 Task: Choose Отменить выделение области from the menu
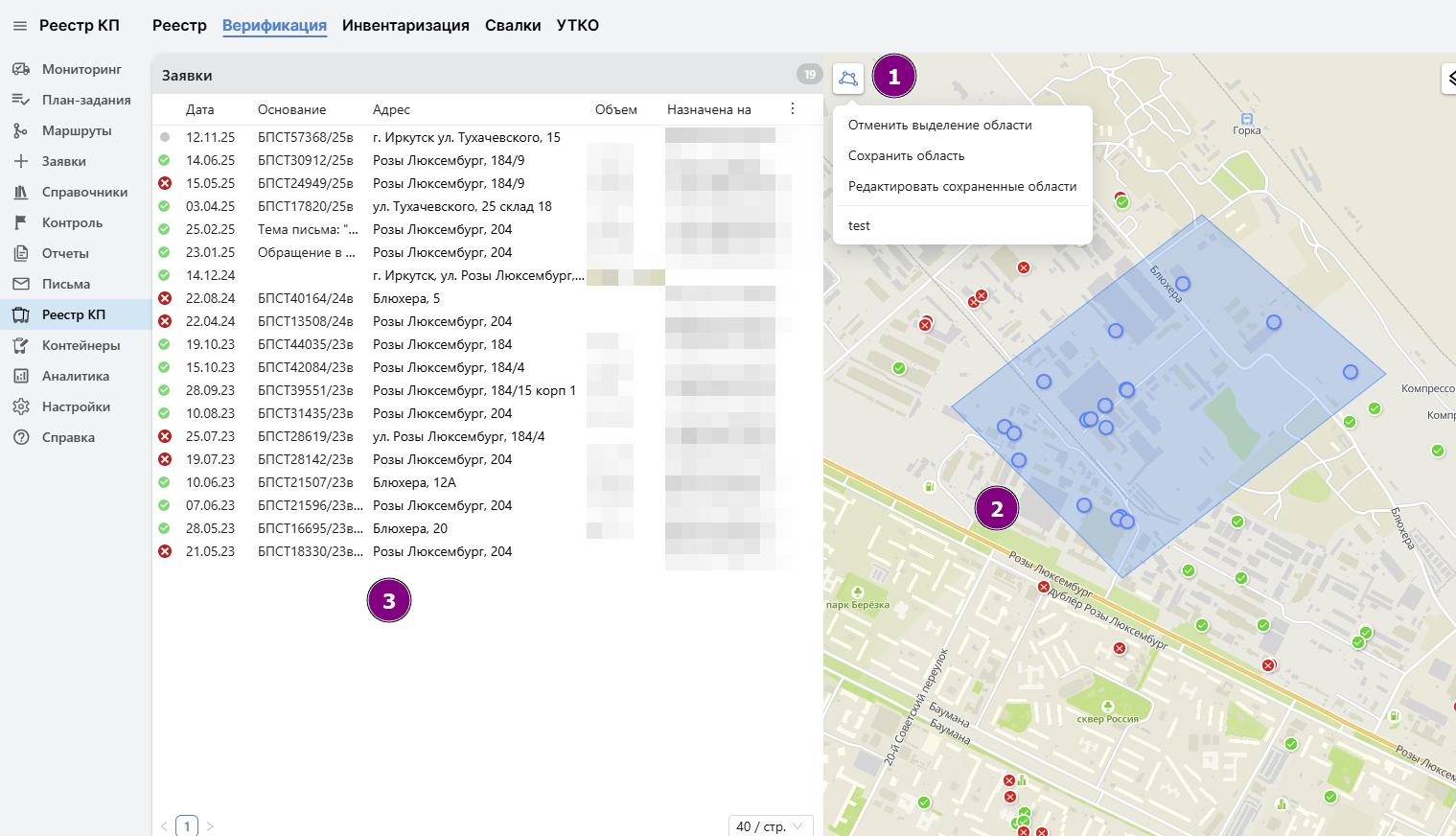pos(939,125)
